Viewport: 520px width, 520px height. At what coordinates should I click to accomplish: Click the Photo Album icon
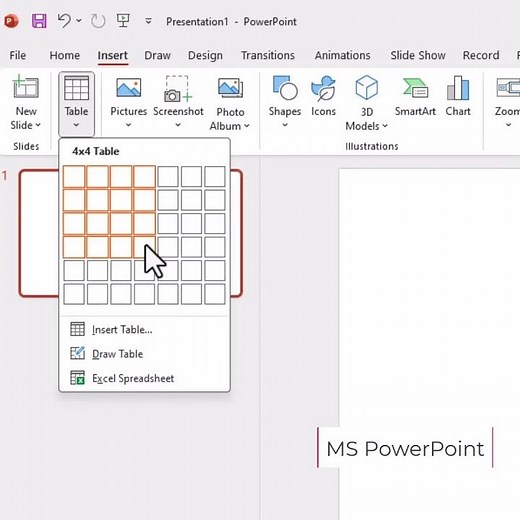[x=230, y=88]
